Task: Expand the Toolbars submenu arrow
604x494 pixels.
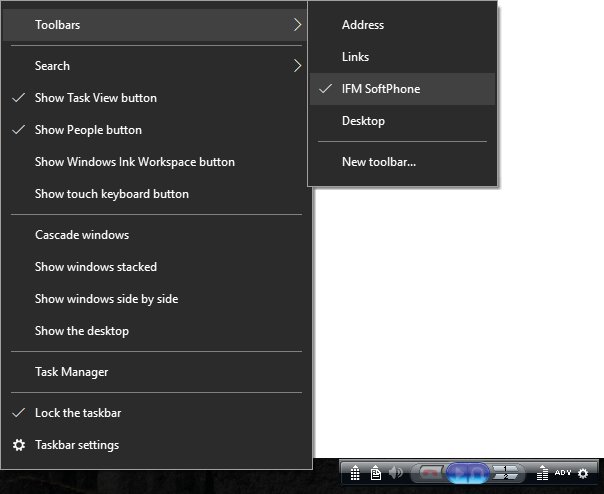Action: coord(297,25)
